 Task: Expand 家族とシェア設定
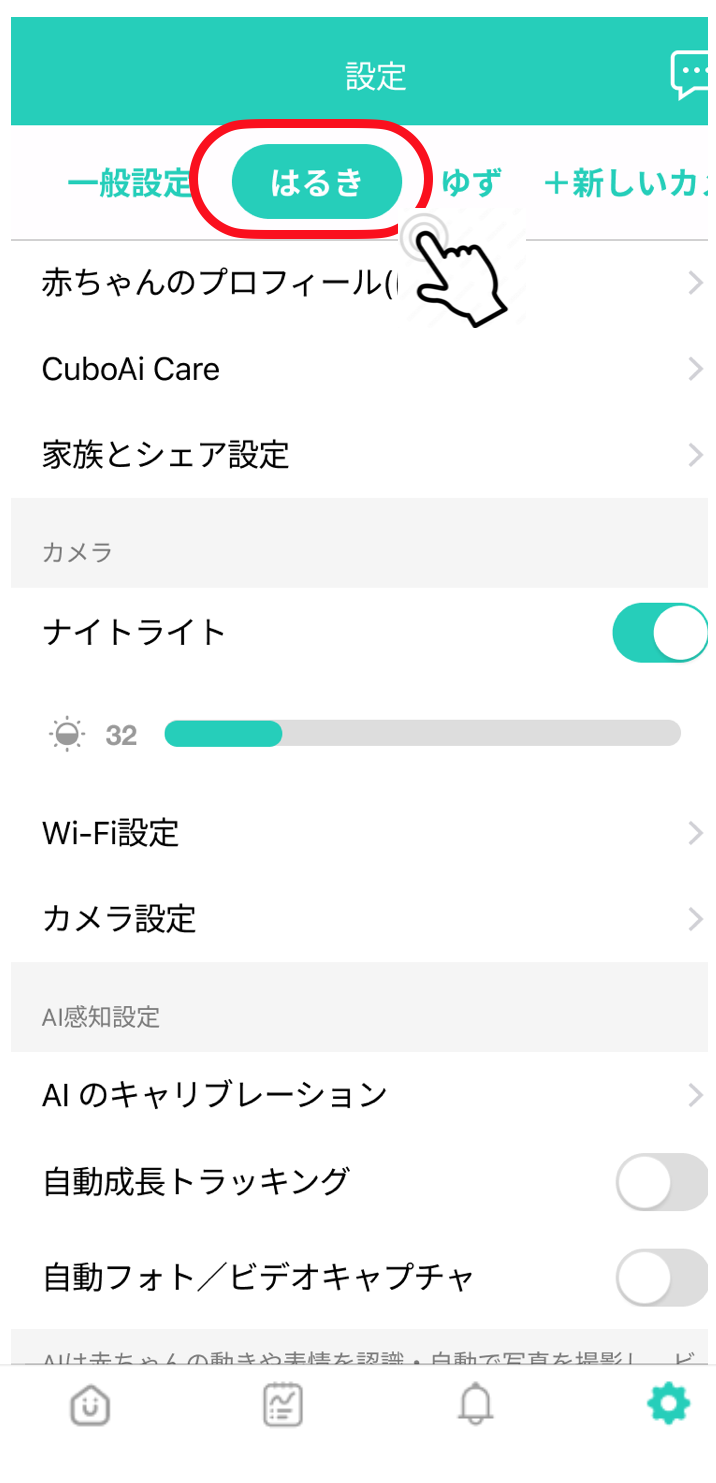(x=695, y=455)
